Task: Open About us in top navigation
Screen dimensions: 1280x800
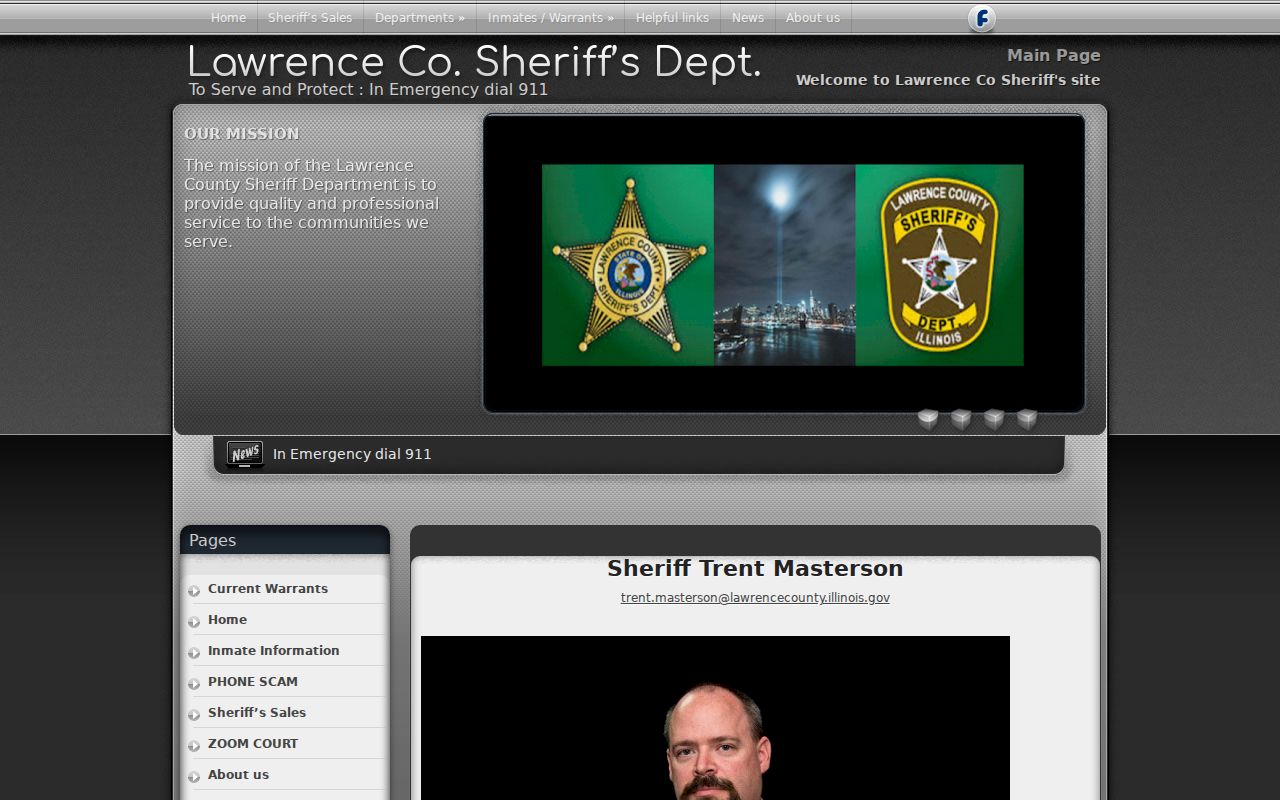Action: click(x=813, y=18)
